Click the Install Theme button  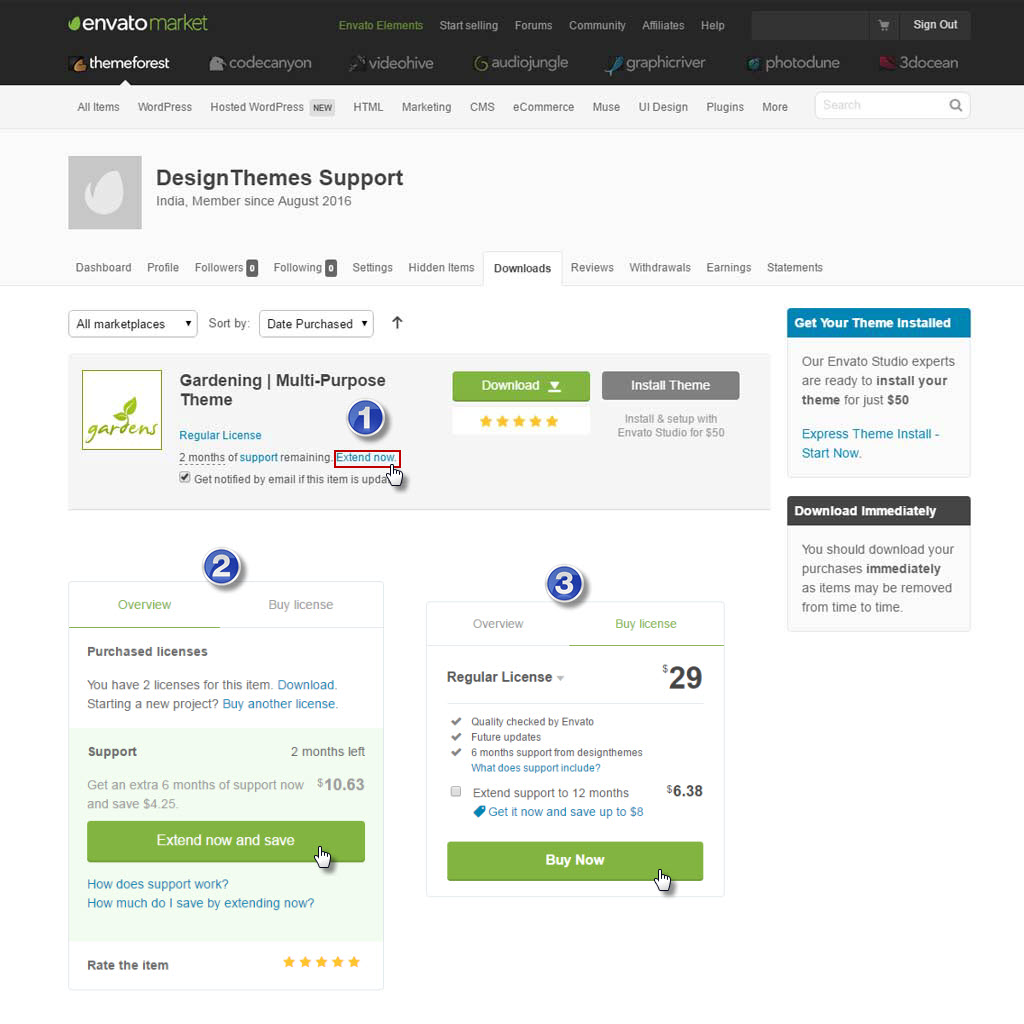click(671, 386)
